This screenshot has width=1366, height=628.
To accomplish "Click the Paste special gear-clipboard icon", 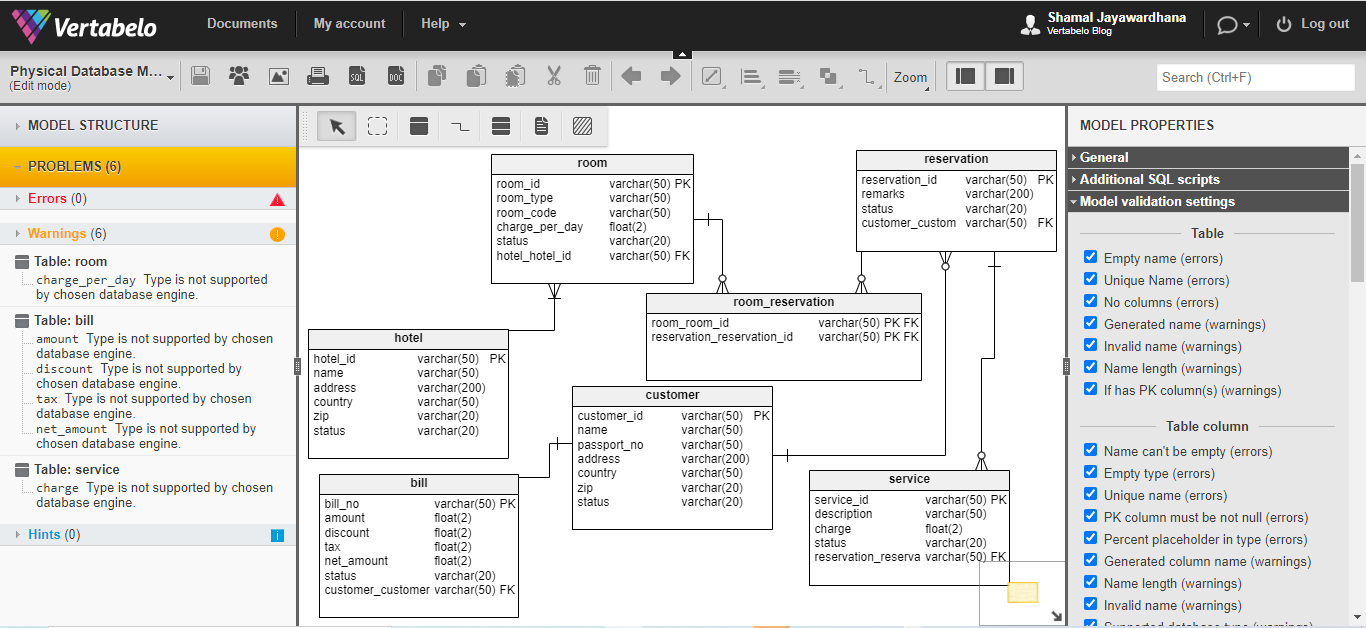I will [515, 76].
